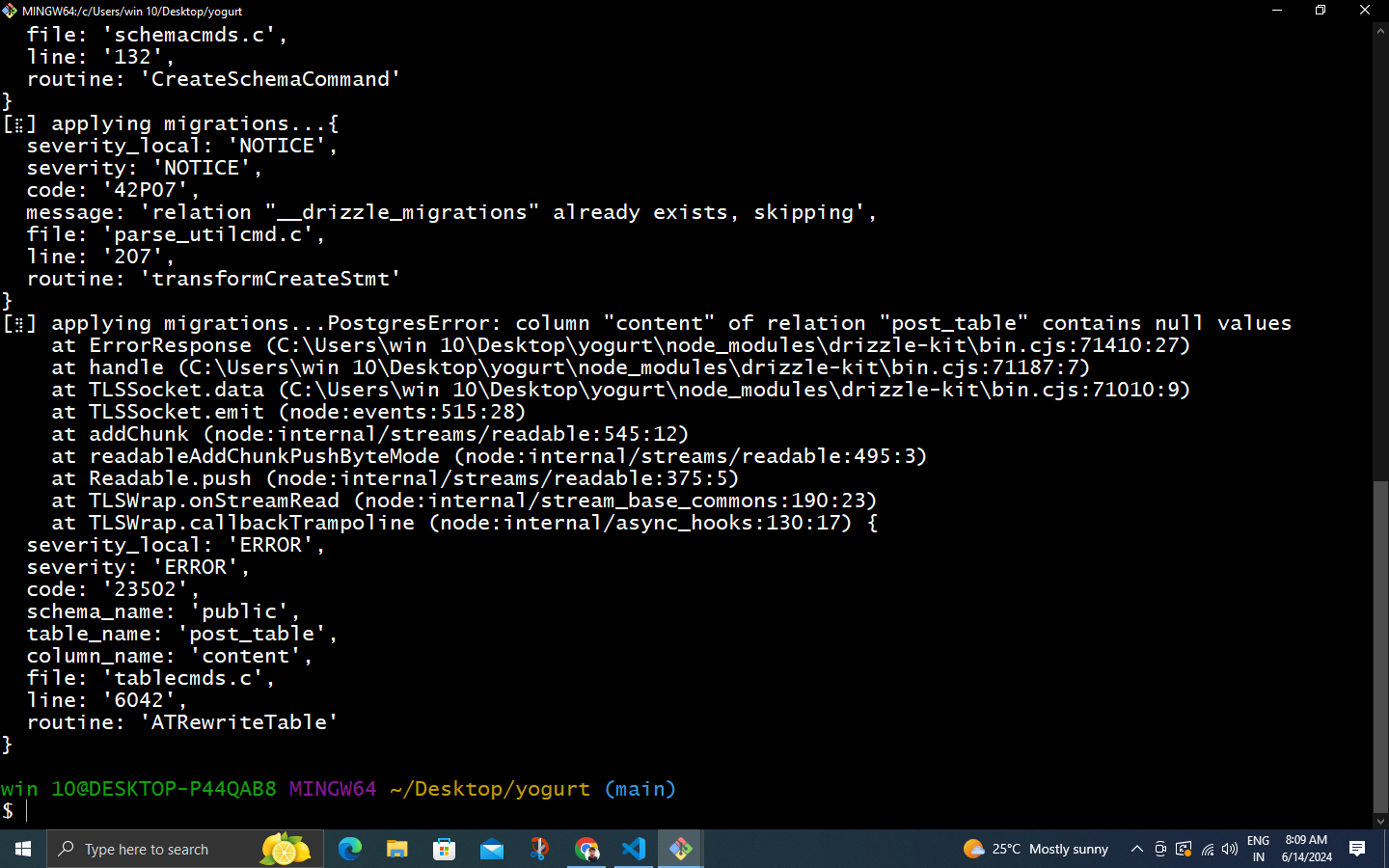Click the prompt user 'win 10@DESKTOP-P44QAB8'
The width and height of the screenshot is (1389, 868).
[139, 789]
